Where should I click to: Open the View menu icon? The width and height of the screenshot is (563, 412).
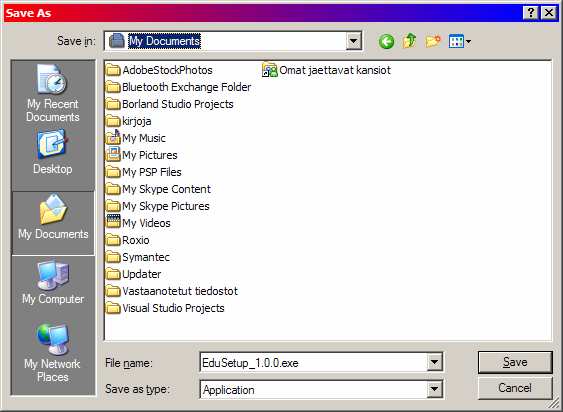[460, 42]
